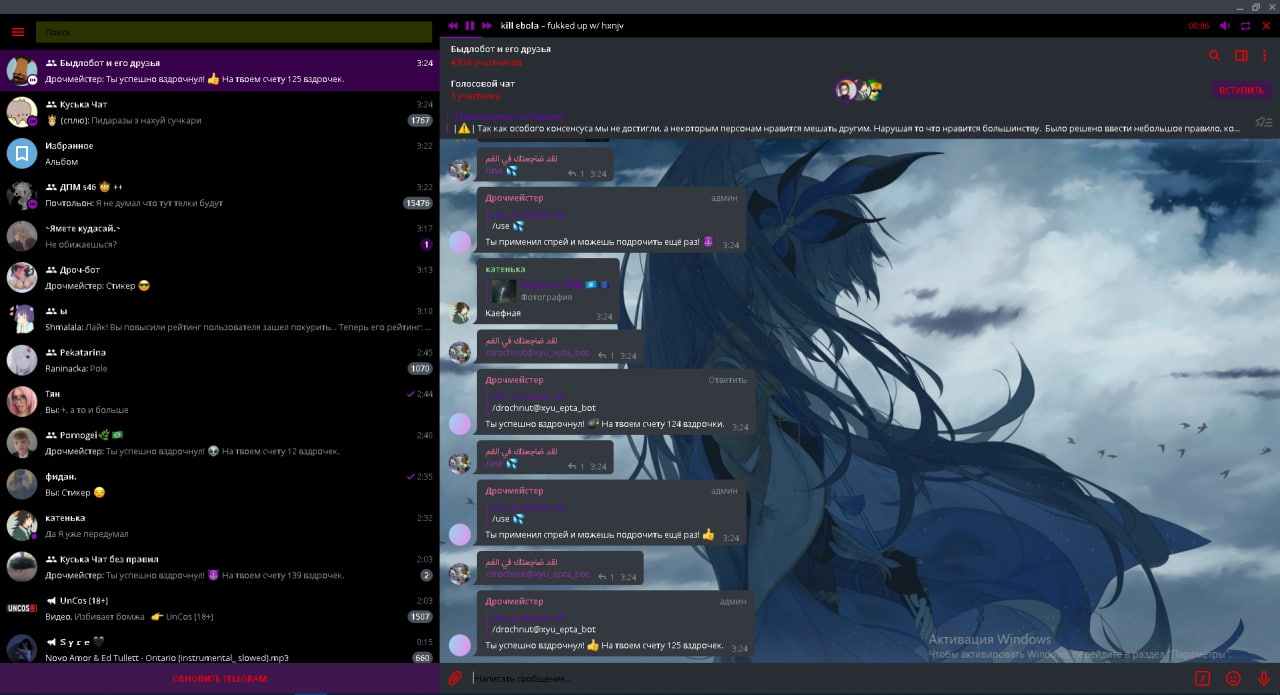Open the chat three-dot options menu
Screen dimensions: 1280x695
pyautogui.click(x=1266, y=56)
